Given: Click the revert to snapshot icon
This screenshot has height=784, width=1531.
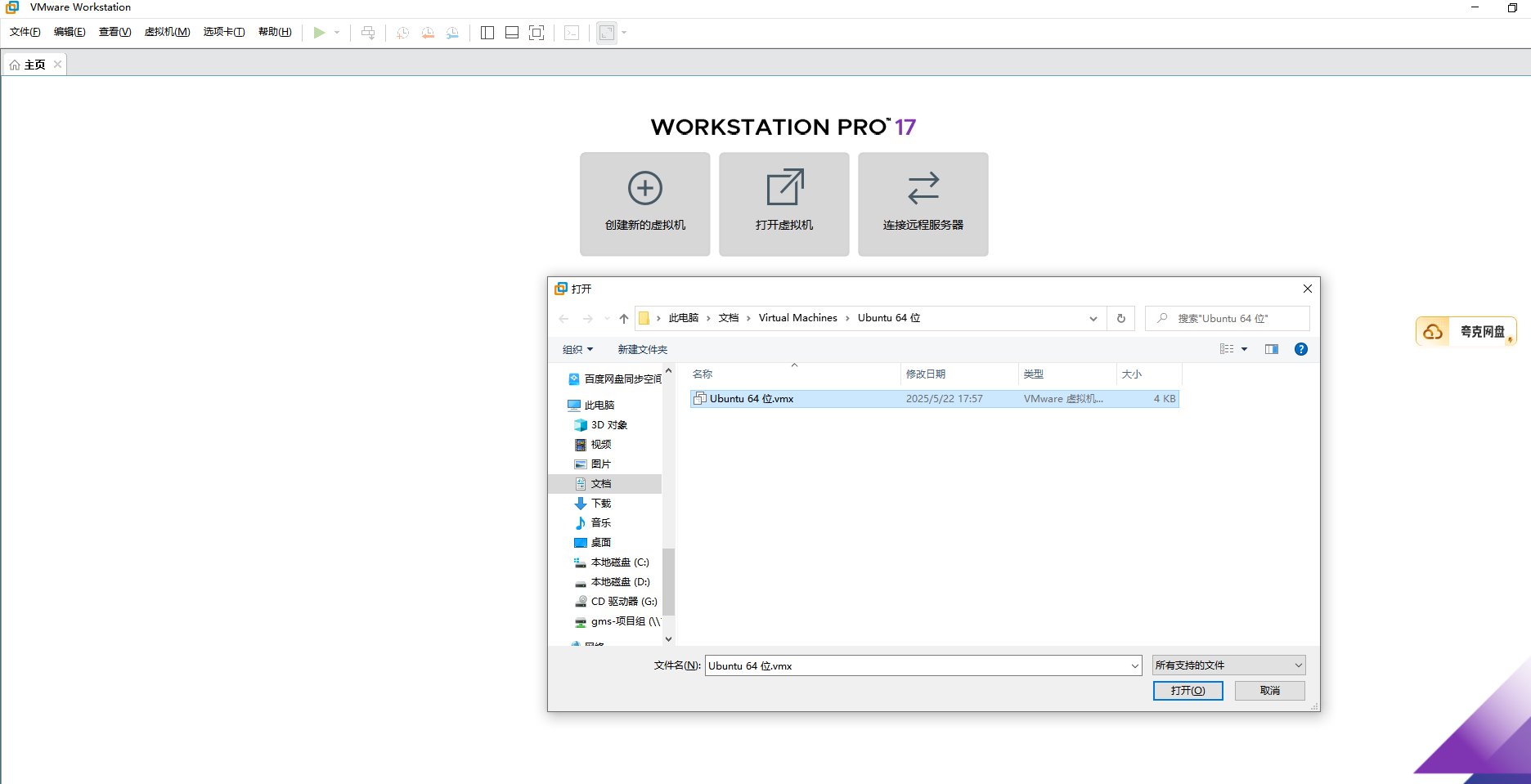Looking at the screenshot, I should [428, 33].
